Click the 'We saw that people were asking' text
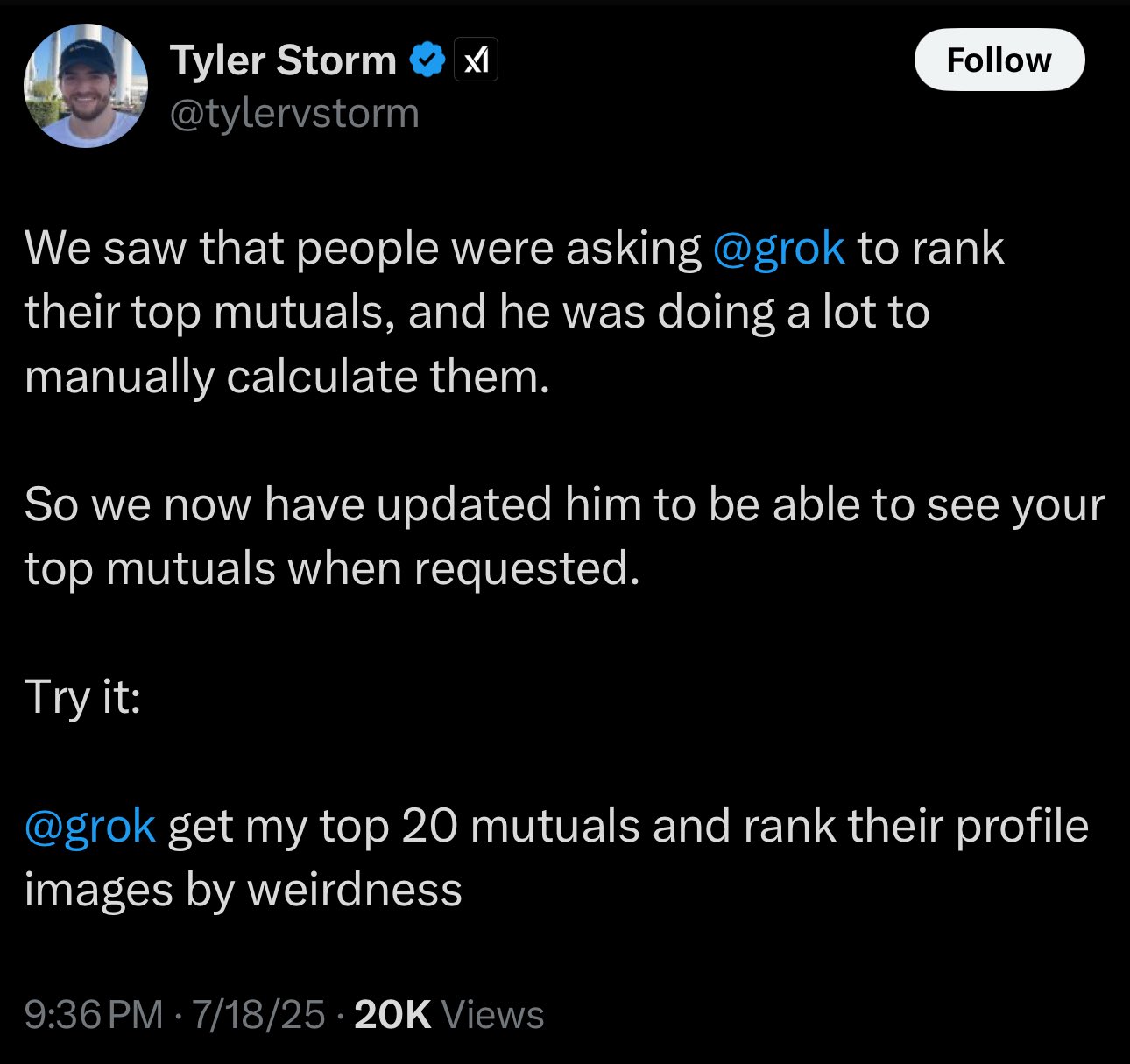The height and width of the screenshot is (1064, 1130). point(364,248)
